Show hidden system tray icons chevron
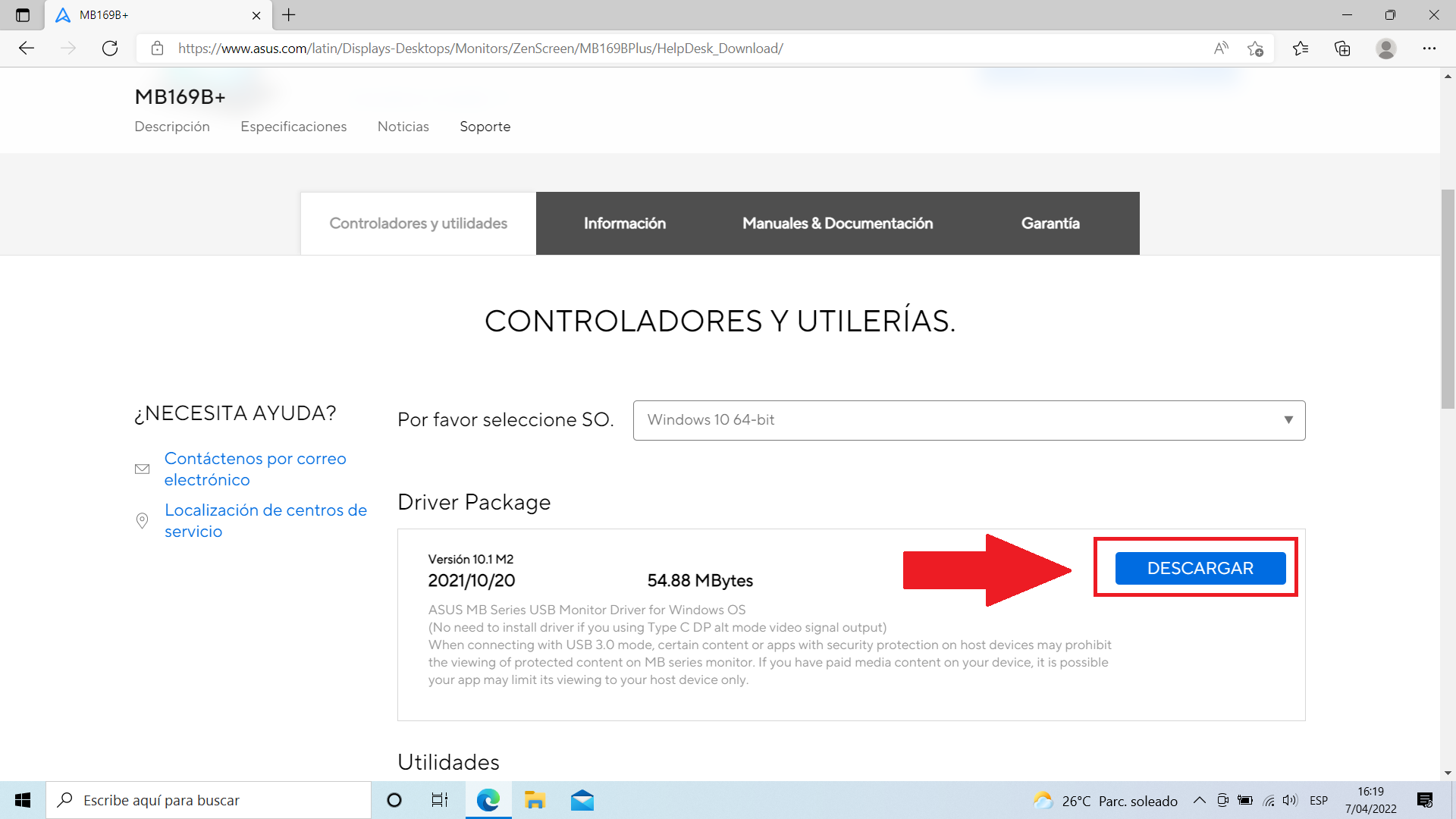The image size is (1456, 819). pos(1199,800)
